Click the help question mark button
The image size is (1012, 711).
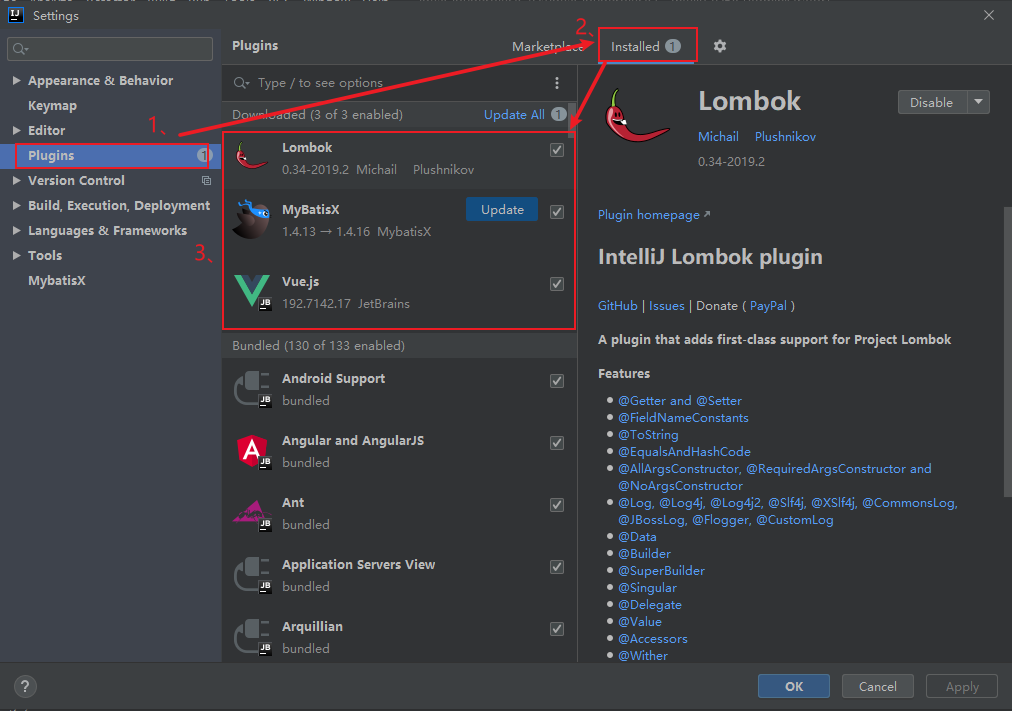(x=25, y=686)
